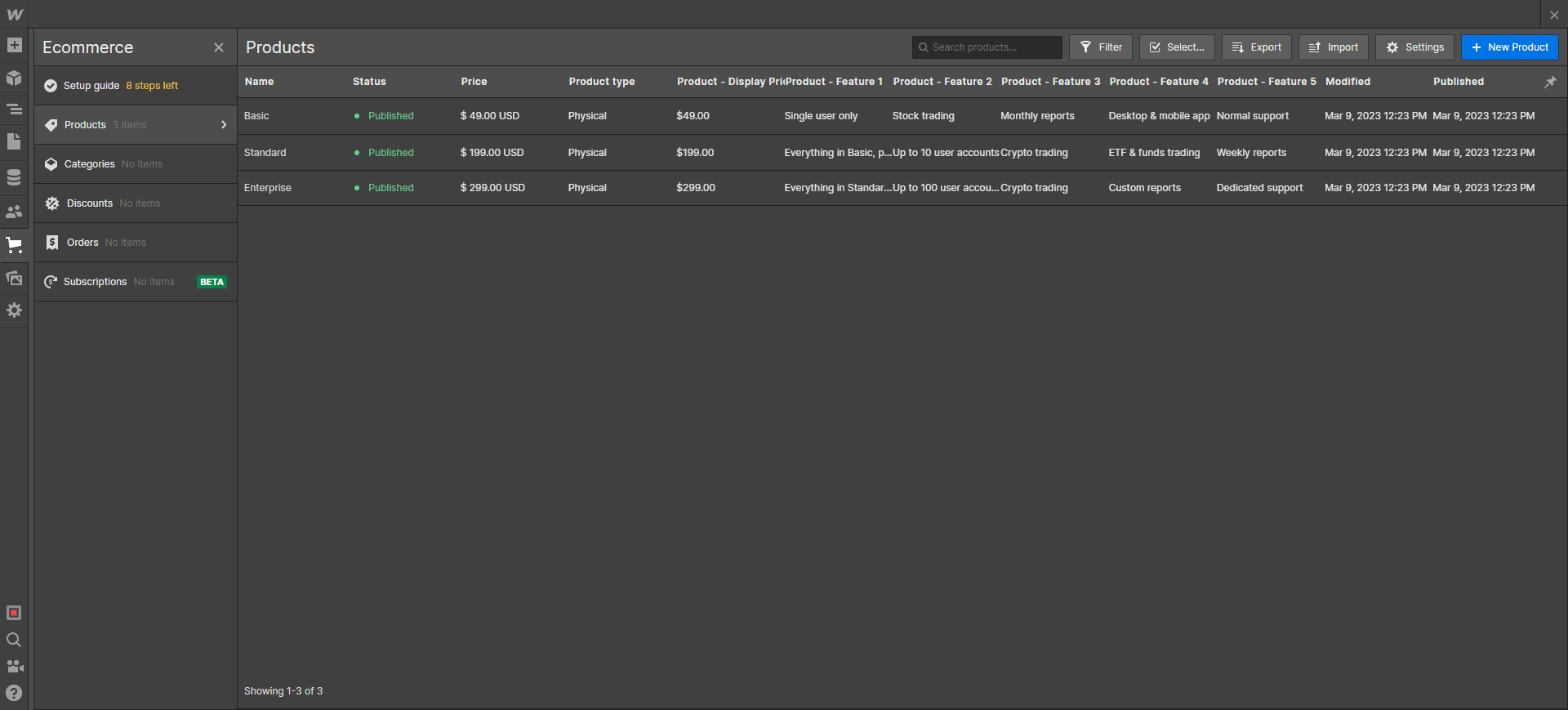Click the Select... button
Image resolution: width=1568 pixels, height=710 pixels.
click(1177, 47)
